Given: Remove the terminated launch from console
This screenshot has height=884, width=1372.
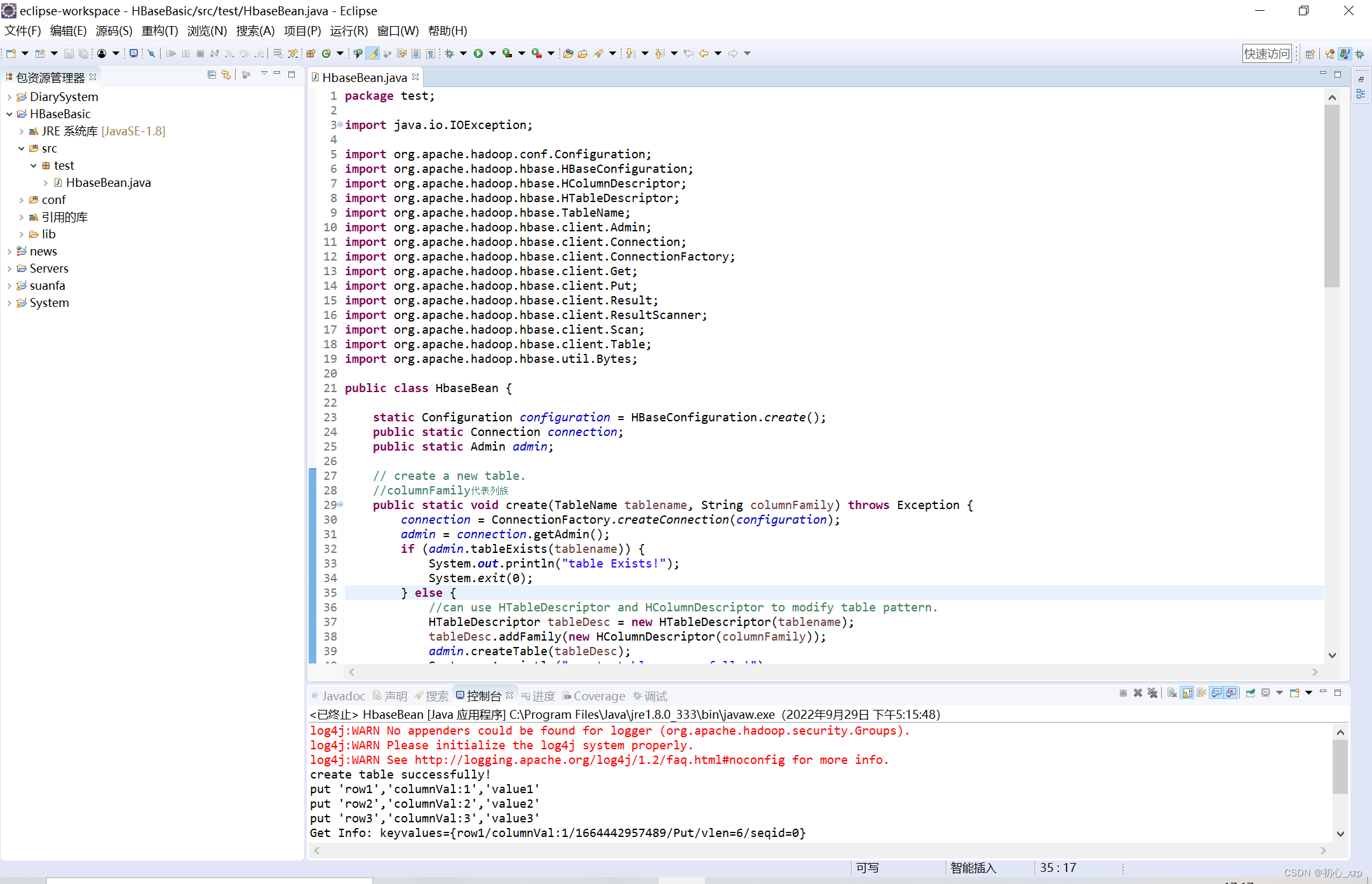Looking at the screenshot, I should pyautogui.click(x=1138, y=693).
